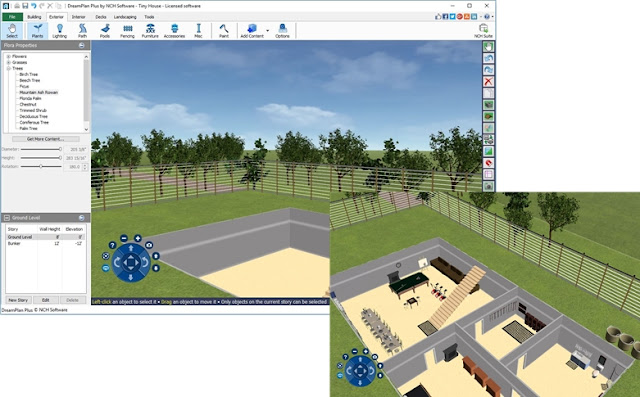Image resolution: width=640 pixels, height=397 pixels.
Task: Activate the Plants tool
Action: click(x=37, y=31)
